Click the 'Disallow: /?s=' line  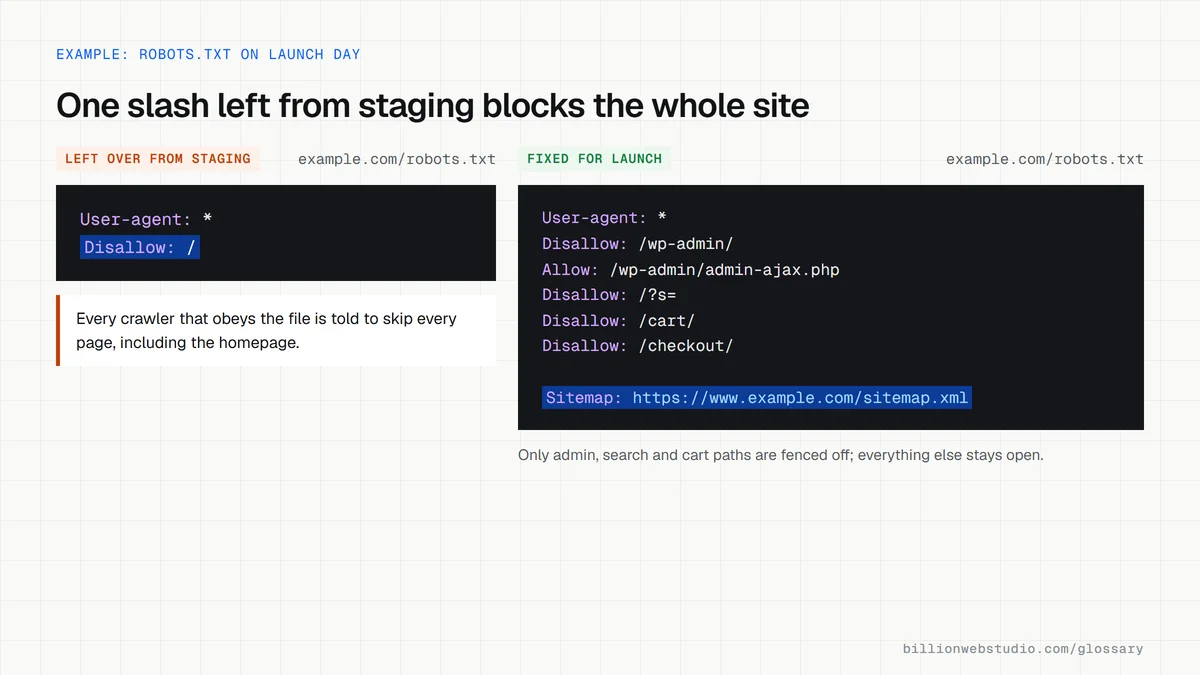coord(609,295)
